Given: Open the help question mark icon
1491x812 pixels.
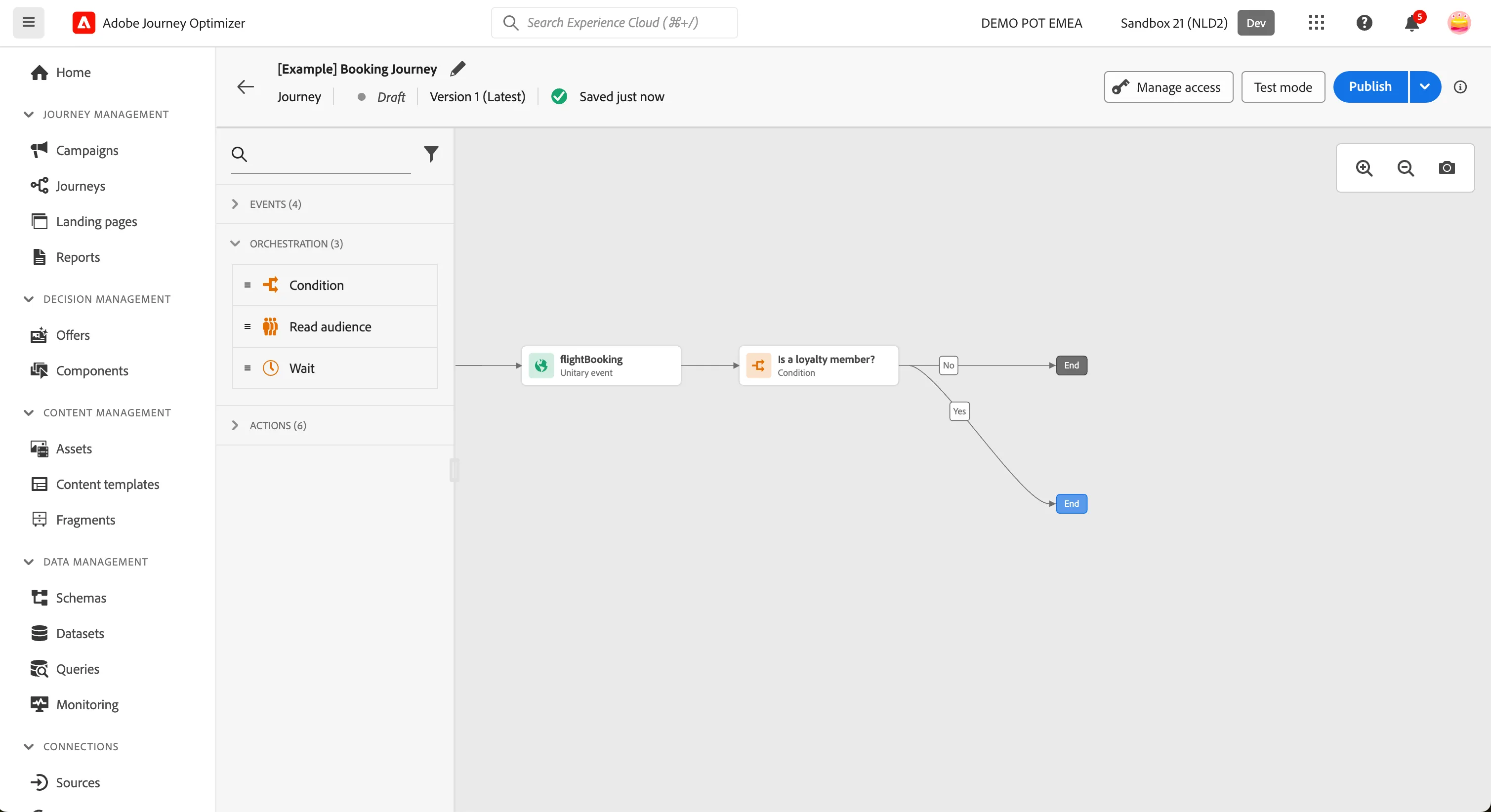Looking at the screenshot, I should [1364, 23].
